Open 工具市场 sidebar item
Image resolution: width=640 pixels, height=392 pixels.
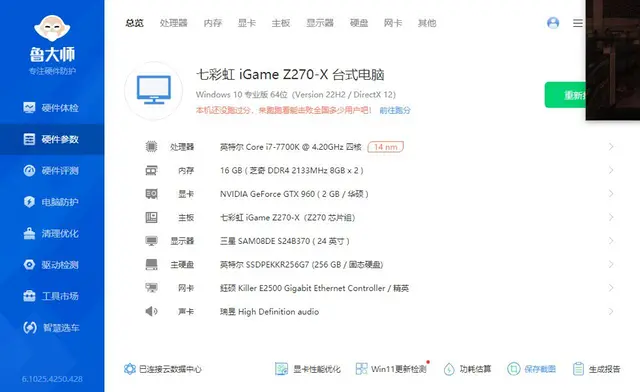coord(52,296)
